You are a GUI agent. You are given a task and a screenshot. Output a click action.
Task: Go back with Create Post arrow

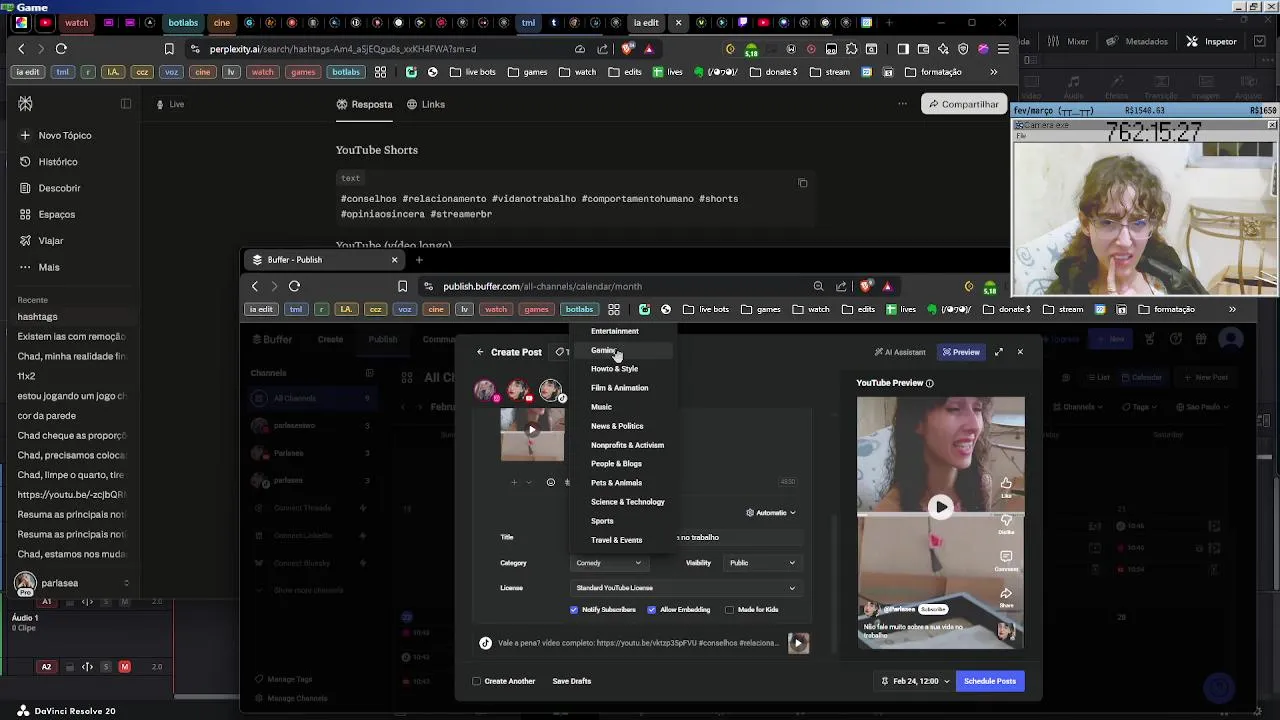tap(480, 352)
